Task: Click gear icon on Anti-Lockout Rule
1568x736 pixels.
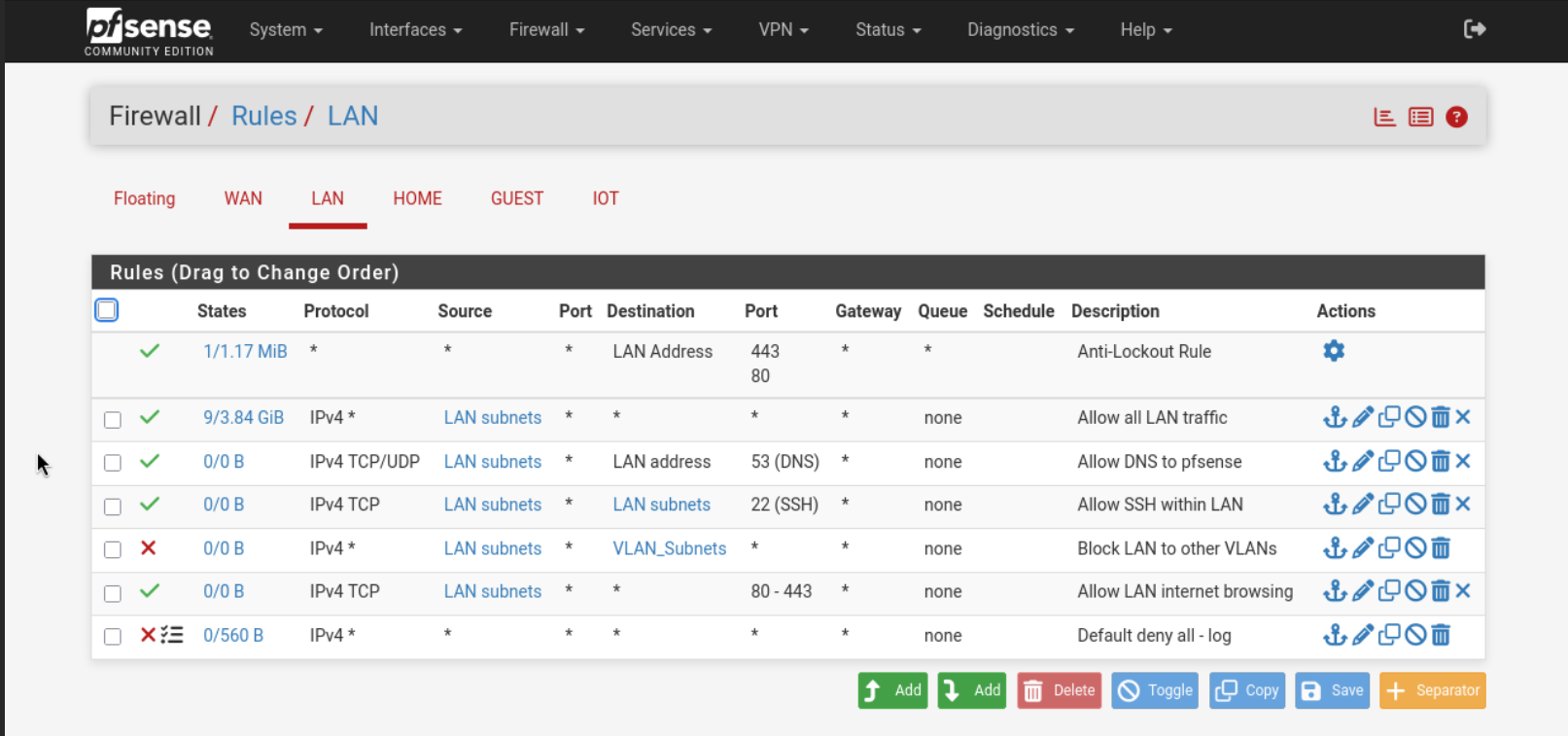Action: [x=1334, y=351]
